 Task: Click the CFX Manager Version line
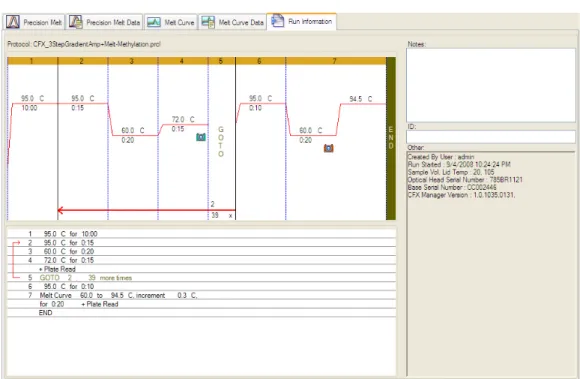[x=461, y=195]
